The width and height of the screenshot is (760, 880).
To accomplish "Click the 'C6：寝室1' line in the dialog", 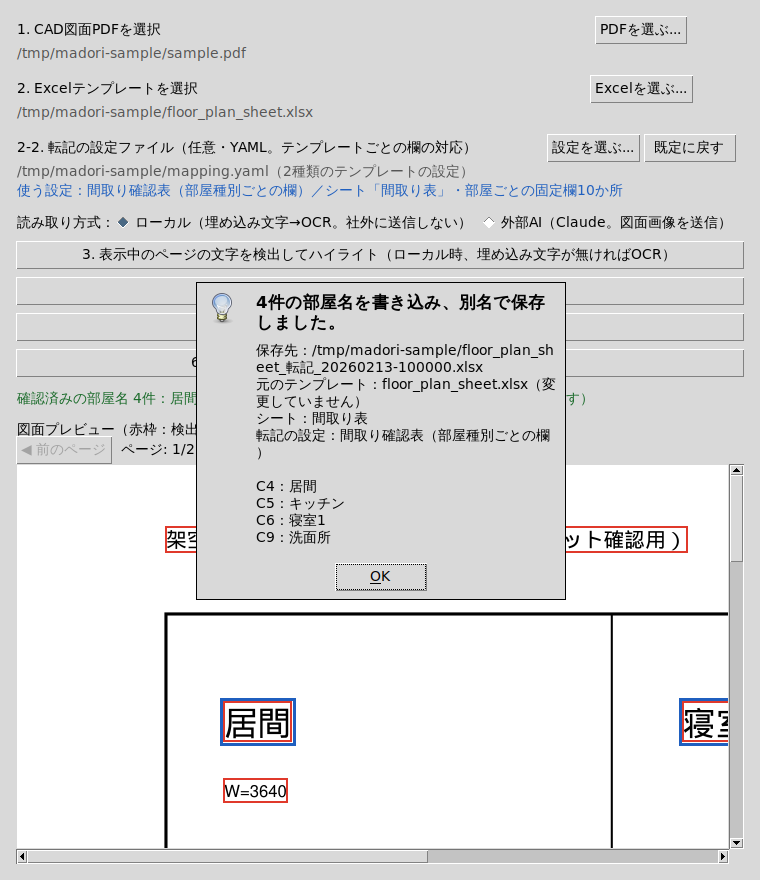I will coord(291,520).
